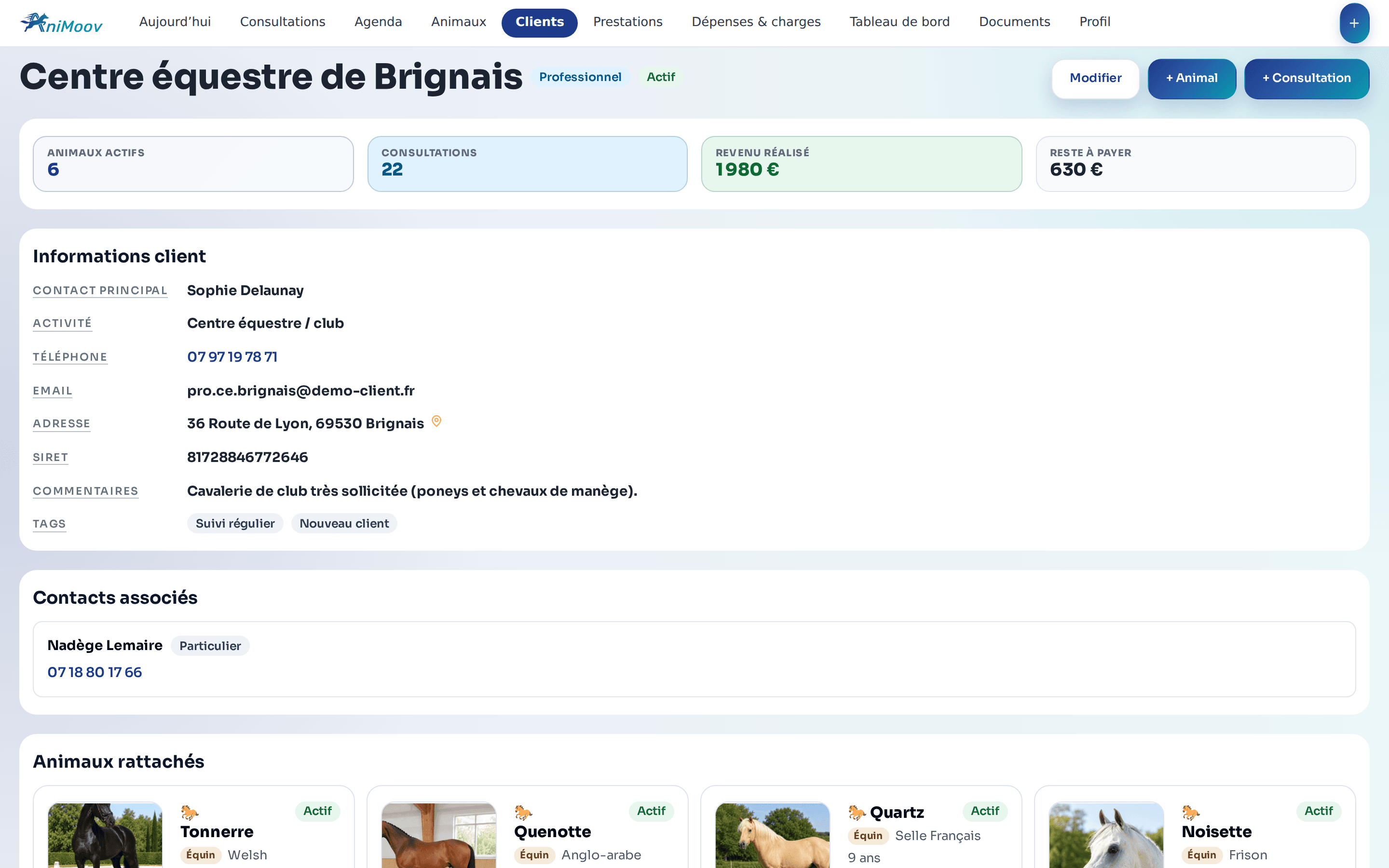Click the Nouveau client tag
The image size is (1389, 868).
point(344,524)
